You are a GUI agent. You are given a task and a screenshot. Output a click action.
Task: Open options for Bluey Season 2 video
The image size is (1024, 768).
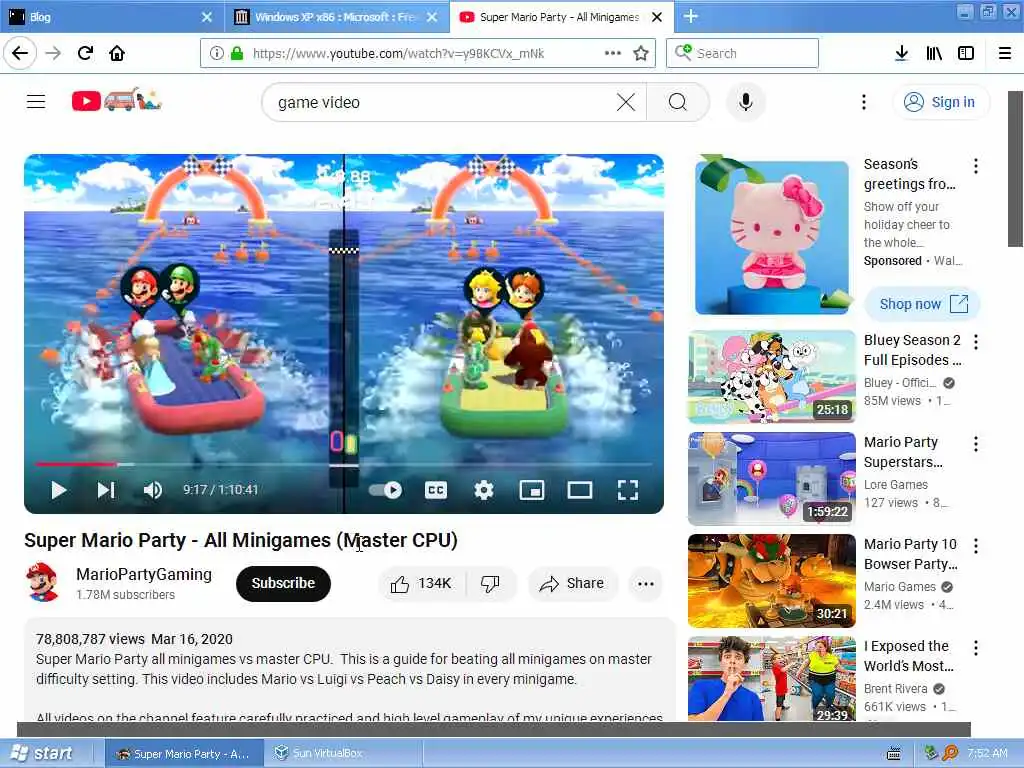pos(976,342)
